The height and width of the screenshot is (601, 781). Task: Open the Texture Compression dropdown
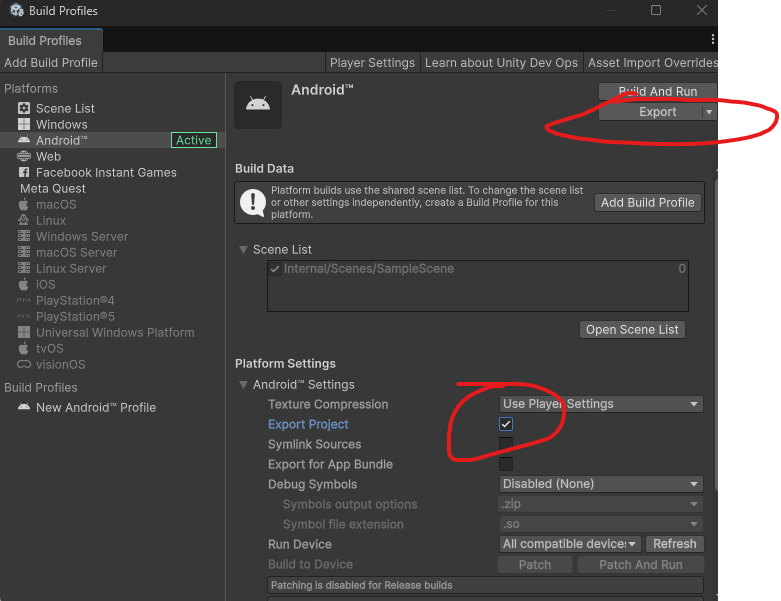point(601,404)
